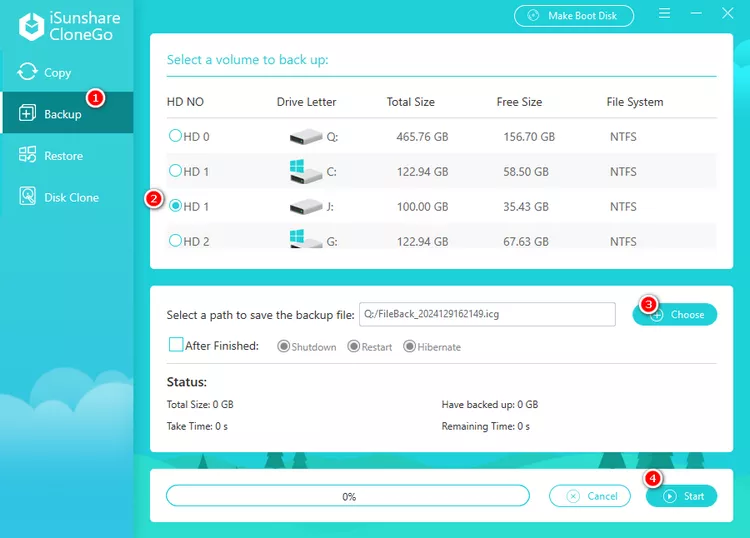Click the 58.50 GB free size cell
The image size is (750, 538).
(526, 172)
